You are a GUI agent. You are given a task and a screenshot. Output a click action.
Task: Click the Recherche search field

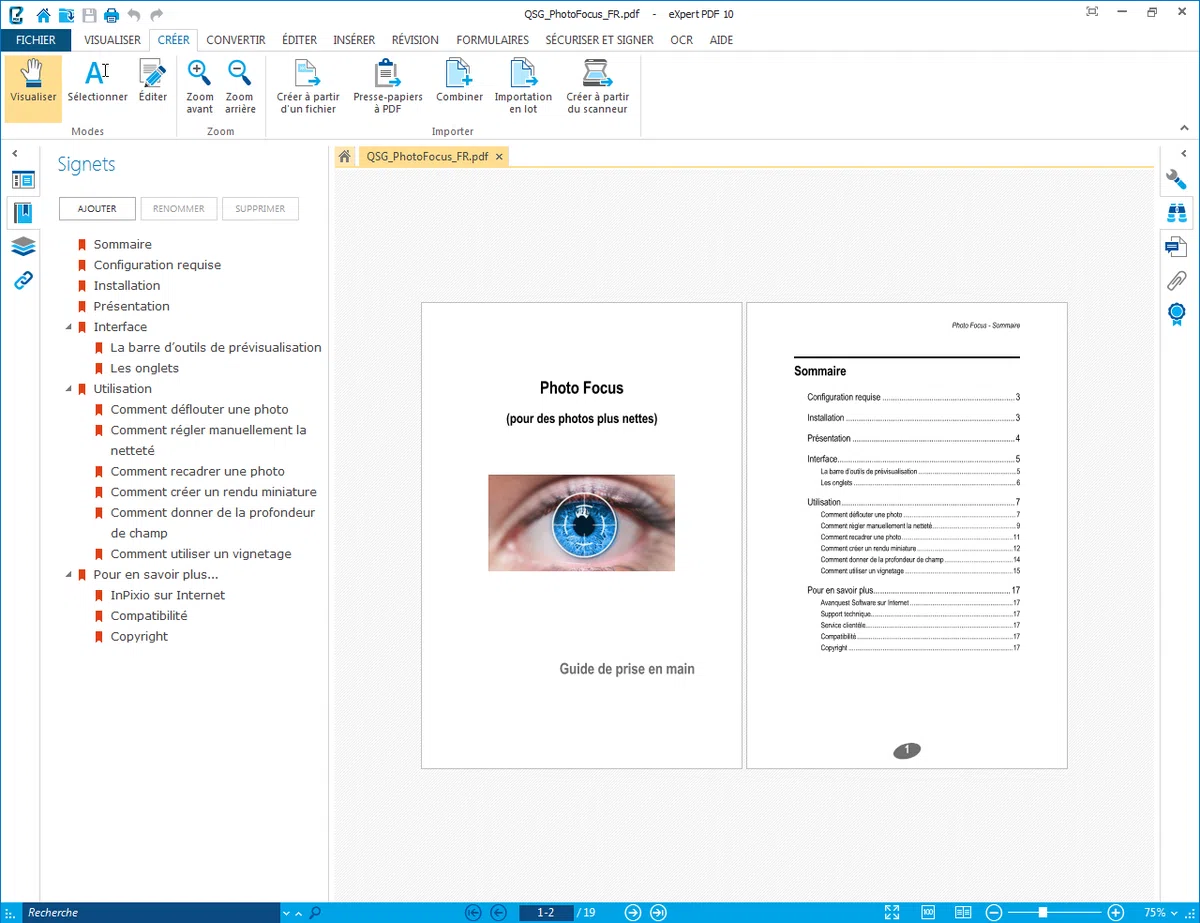(150, 912)
